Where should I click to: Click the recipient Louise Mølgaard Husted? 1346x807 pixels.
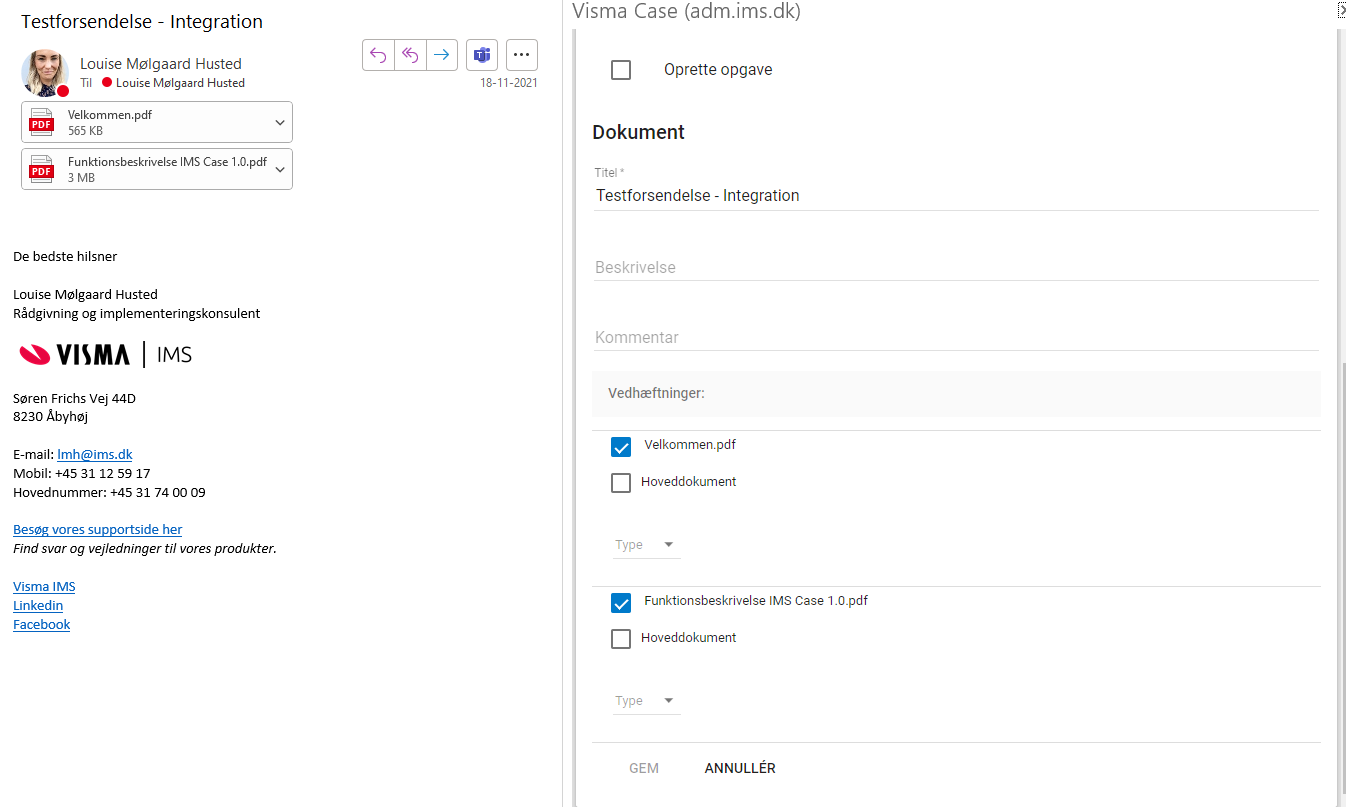coord(180,83)
